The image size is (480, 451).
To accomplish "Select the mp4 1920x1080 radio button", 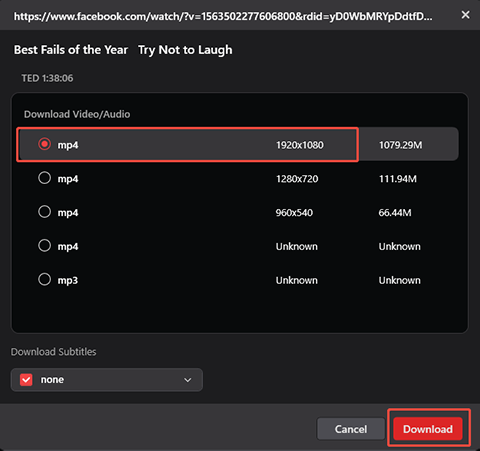I will pos(44,144).
